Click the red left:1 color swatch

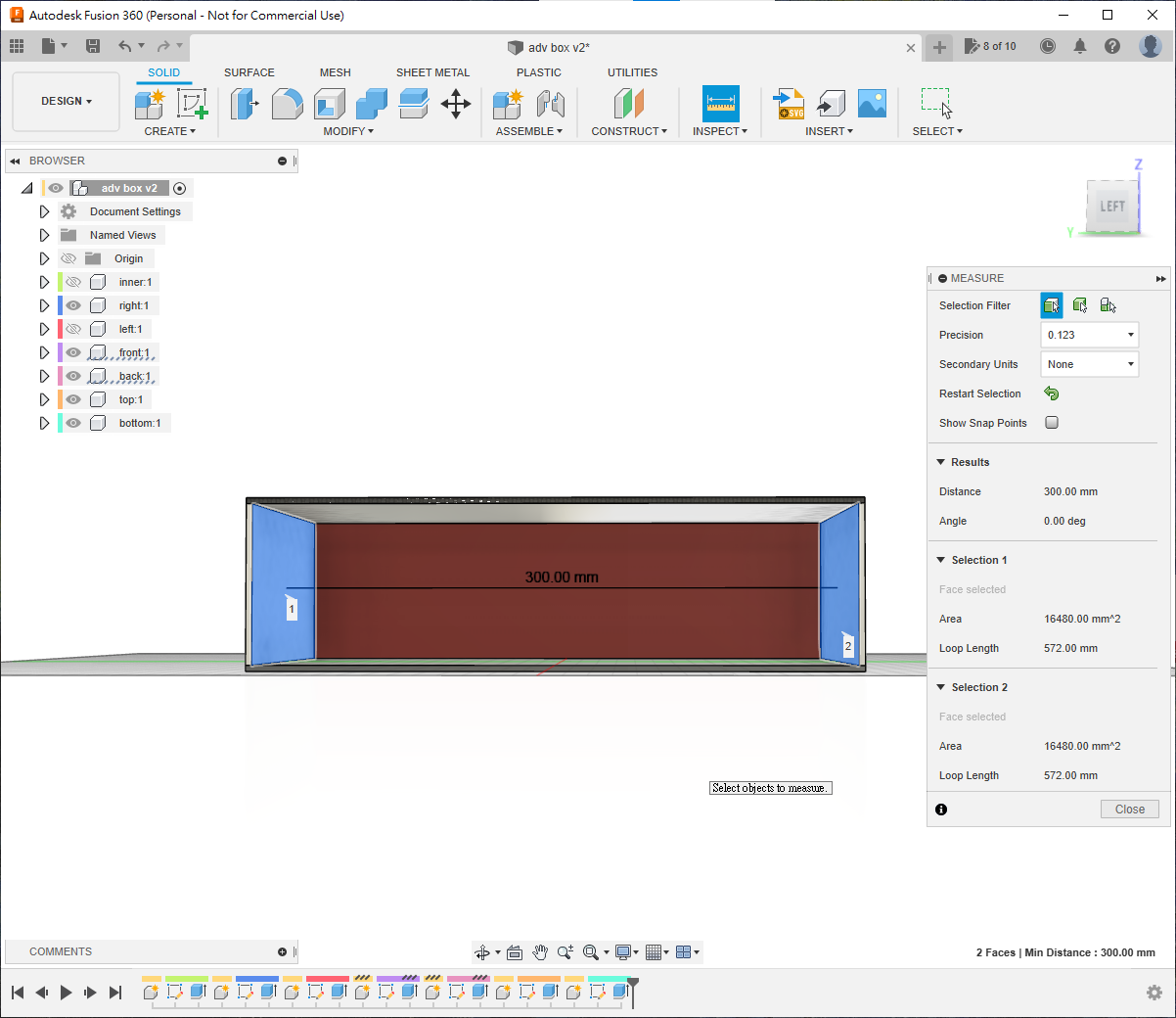pyautogui.click(x=60, y=329)
